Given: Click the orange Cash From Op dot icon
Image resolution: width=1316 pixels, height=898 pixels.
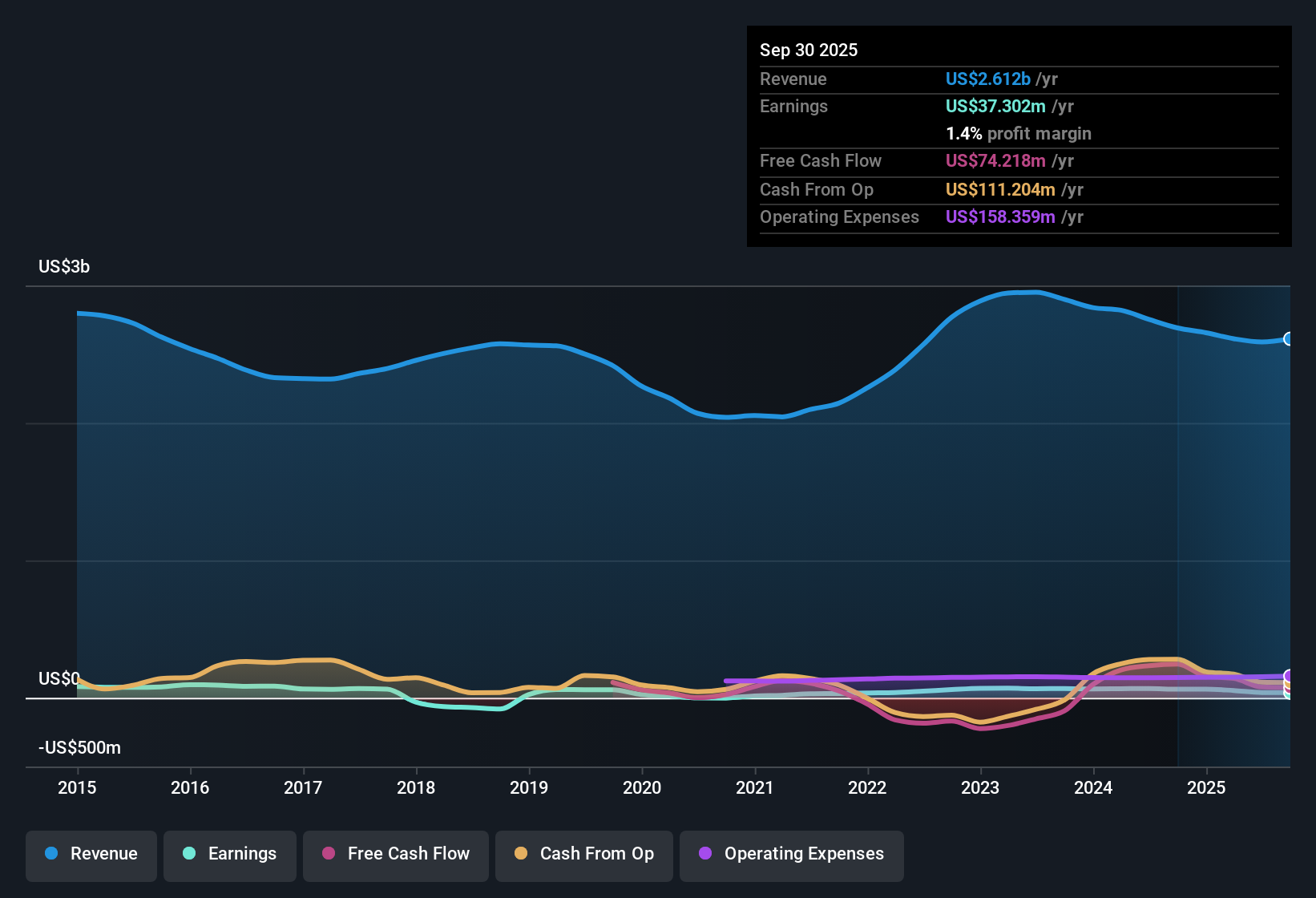Looking at the screenshot, I should [x=521, y=854].
